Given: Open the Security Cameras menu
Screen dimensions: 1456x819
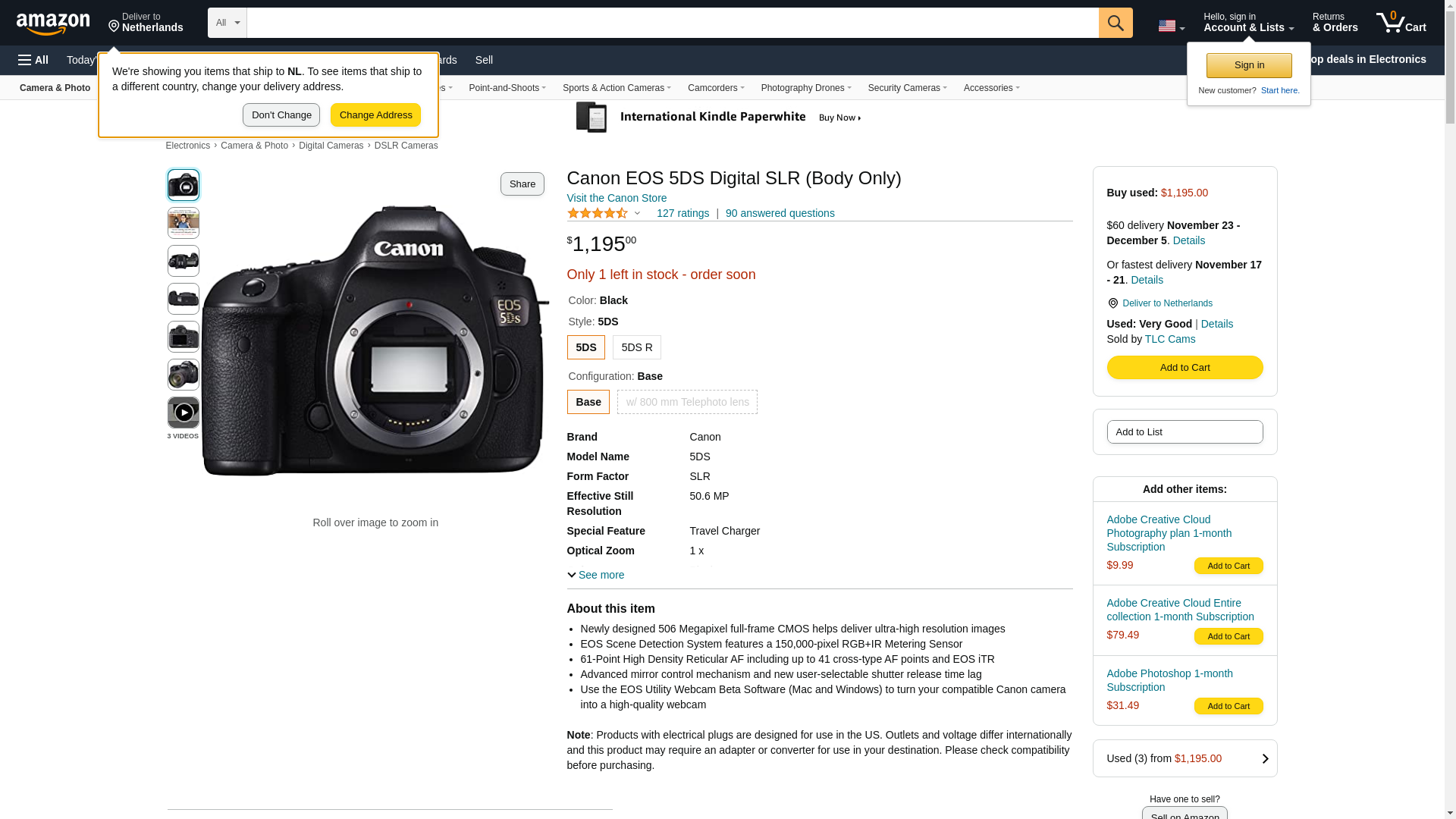Looking at the screenshot, I should [x=907, y=88].
